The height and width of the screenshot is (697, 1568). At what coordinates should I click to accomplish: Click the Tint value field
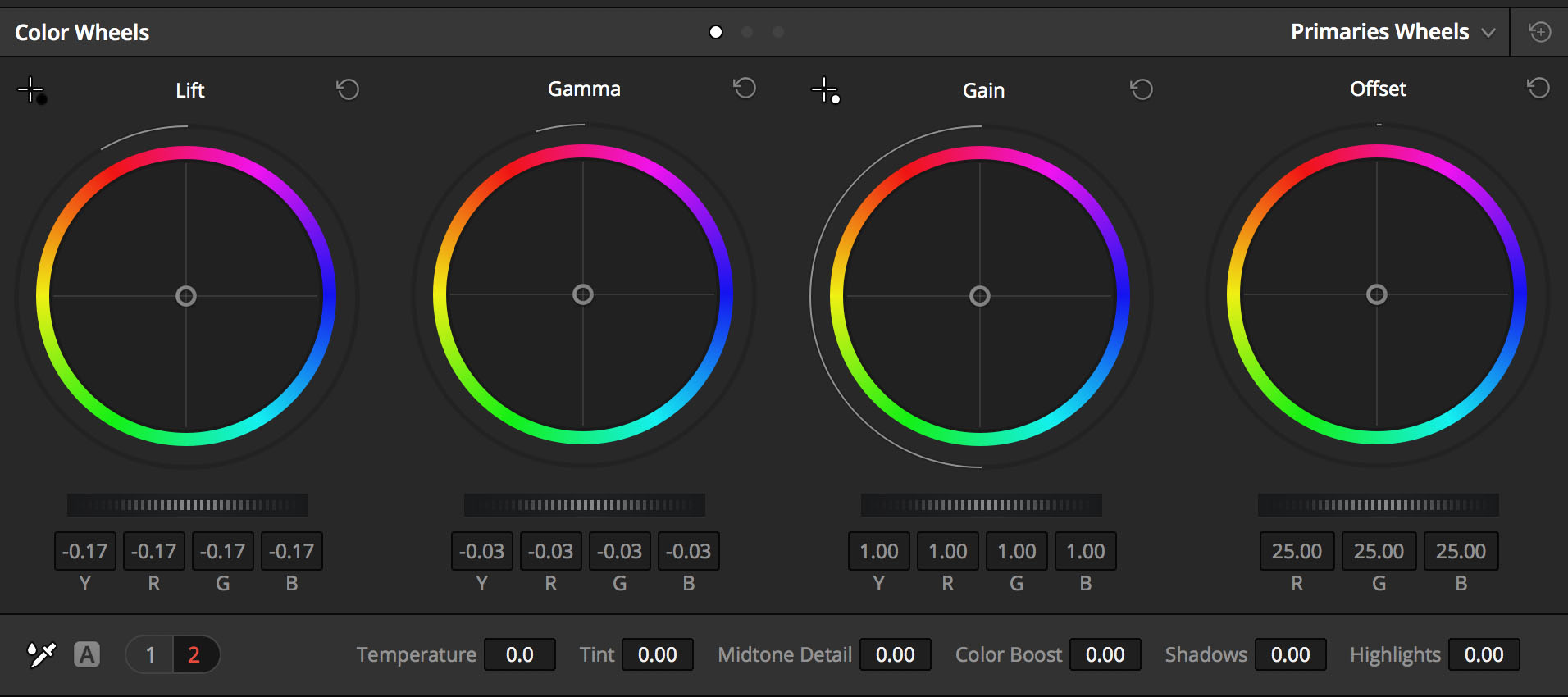coord(658,654)
